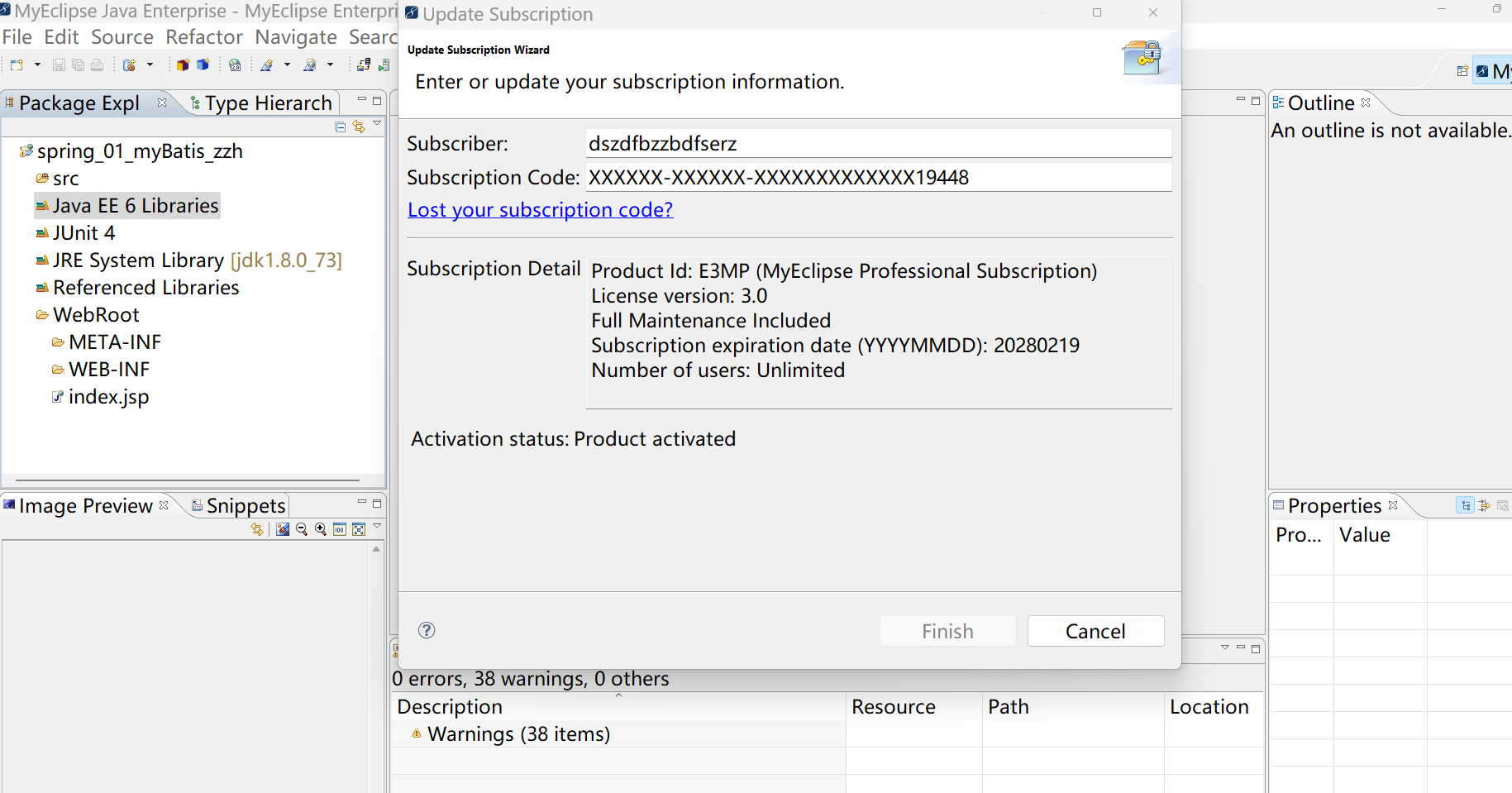
Task: Click the Print toolbar icon
Action: [97, 64]
